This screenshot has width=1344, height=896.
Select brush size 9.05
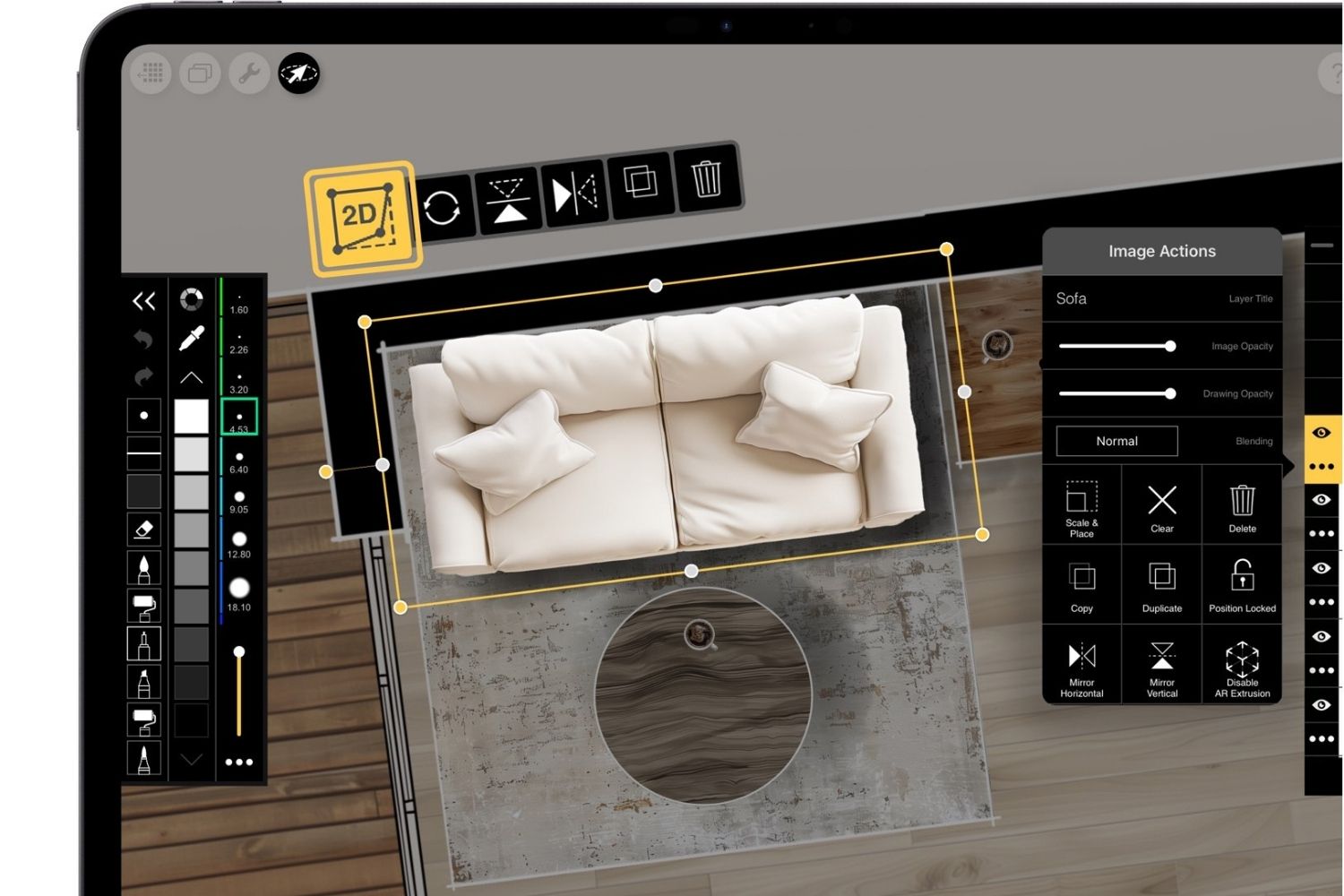coord(239,502)
